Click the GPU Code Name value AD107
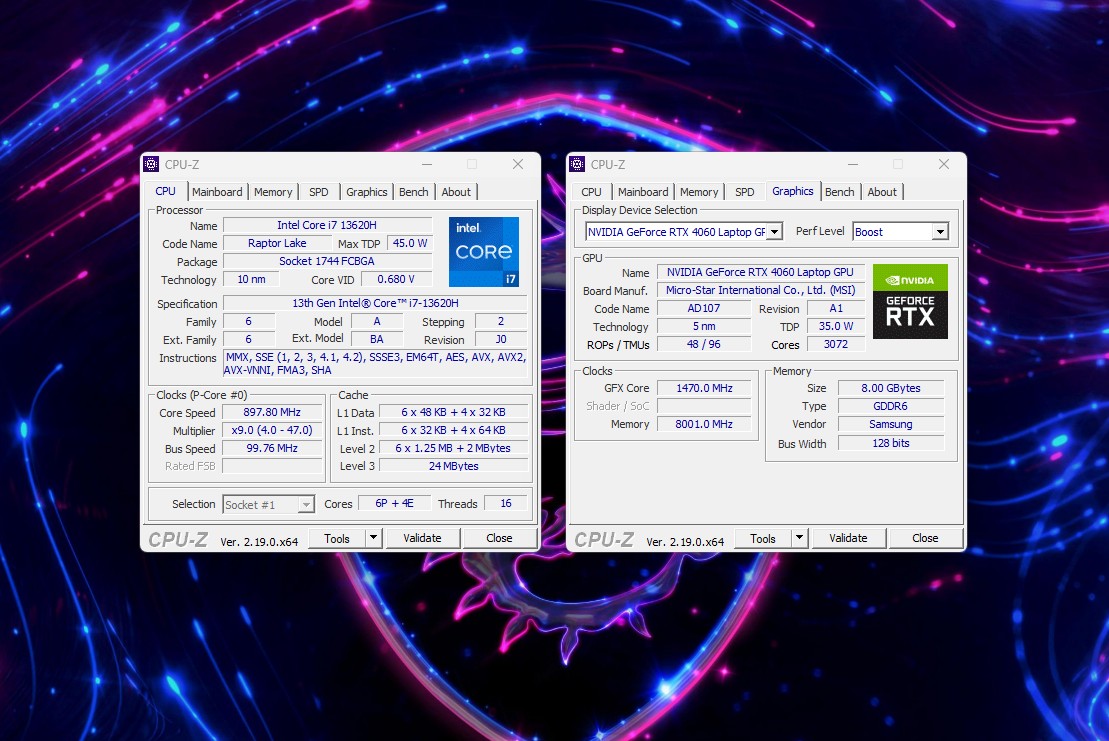The height and width of the screenshot is (741, 1109). [x=704, y=308]
